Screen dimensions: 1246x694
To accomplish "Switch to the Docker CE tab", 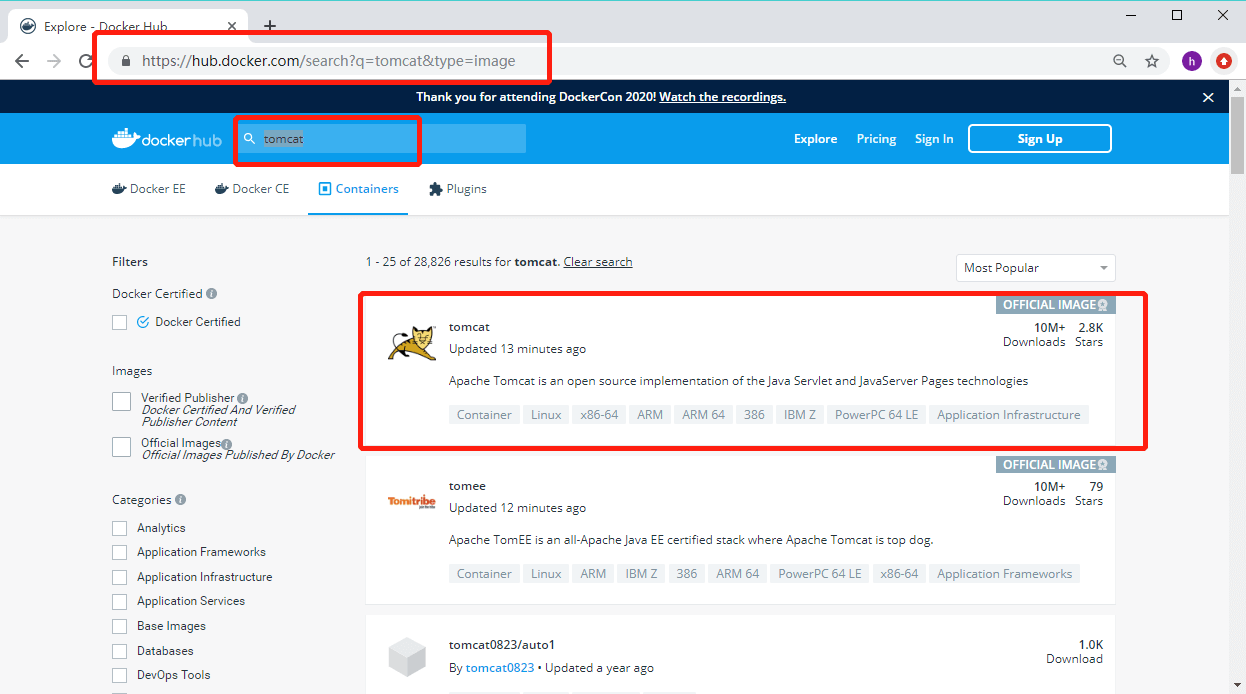I will 252,189.
